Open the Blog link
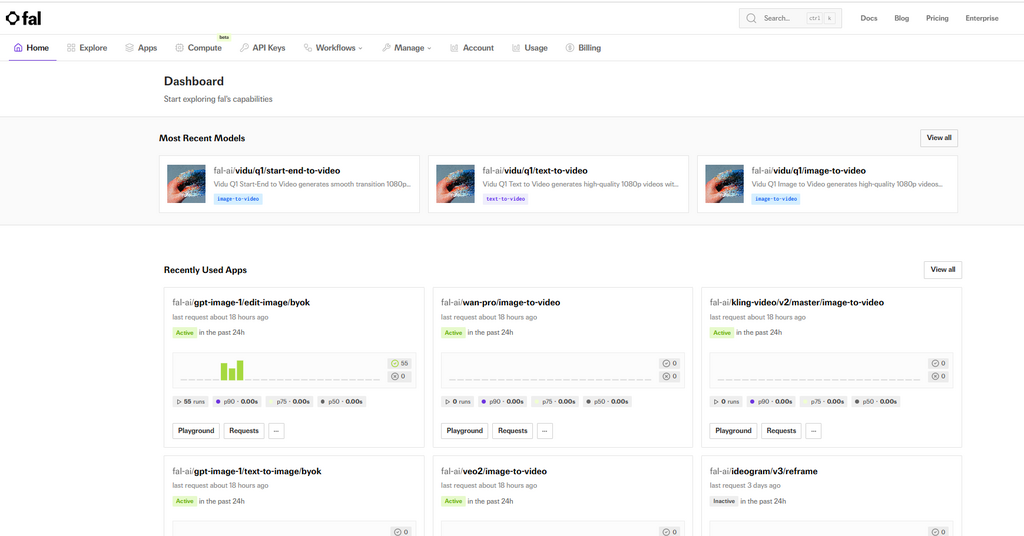 (x=902, y=18)
